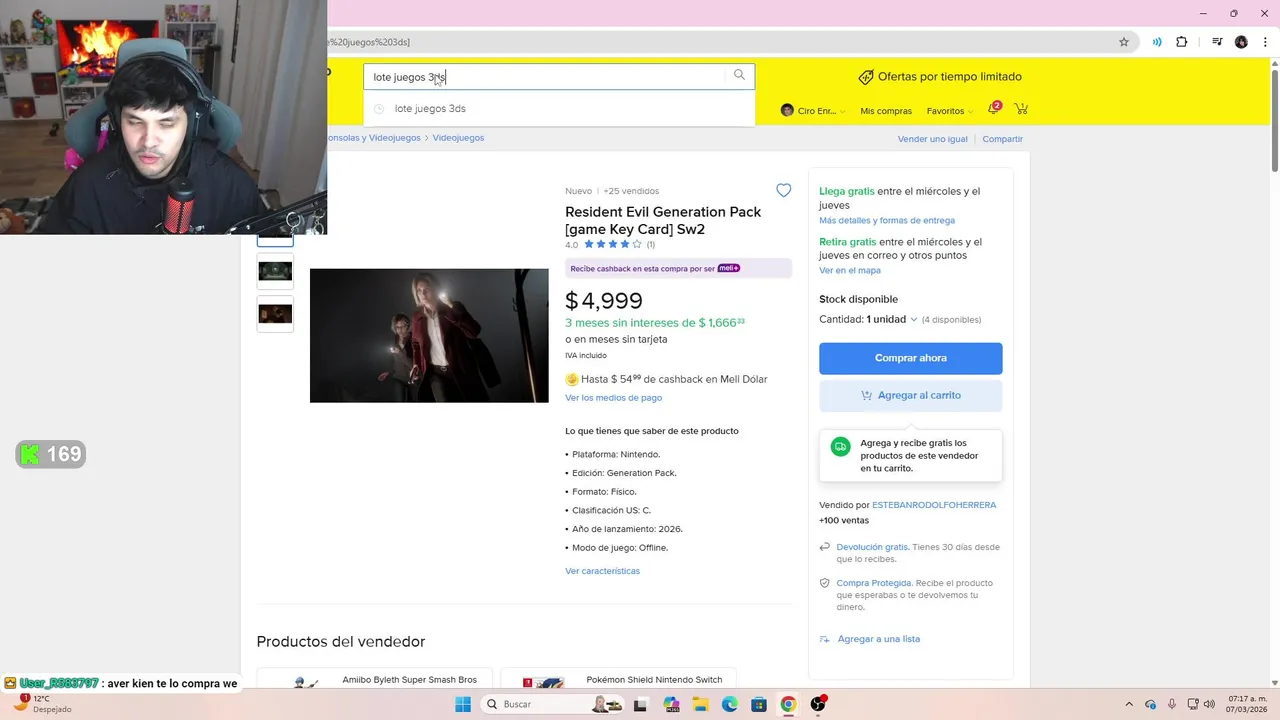Open Microsoft 365 Copilot in taskbar
Image resolution: width=1280 pixels, height=720 pixels.
pos(671,704)
